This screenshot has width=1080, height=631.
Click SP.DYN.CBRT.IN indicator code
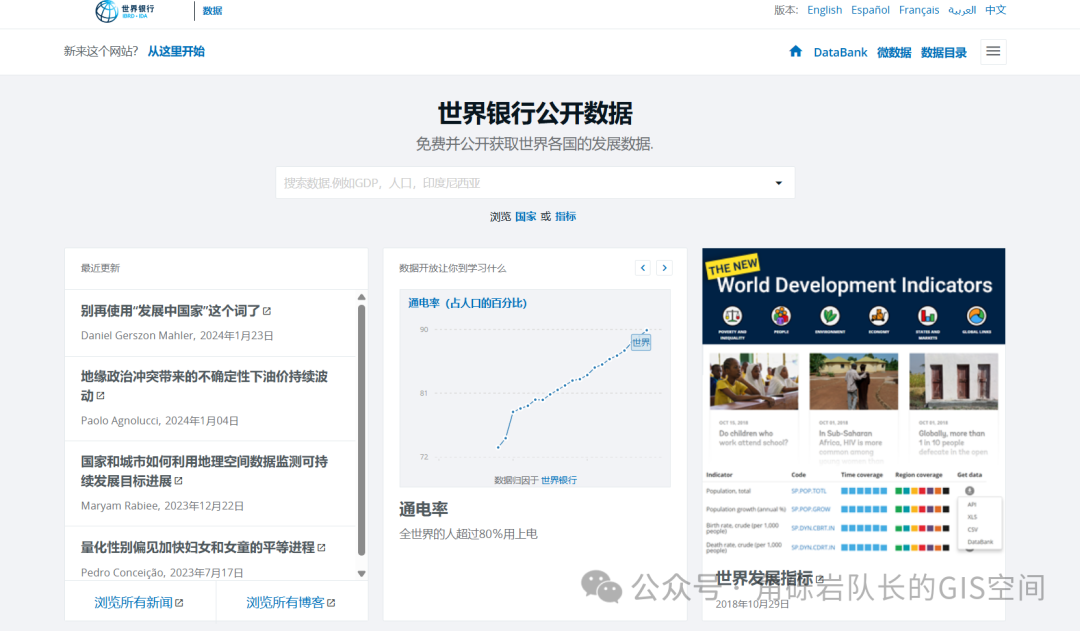813,528
